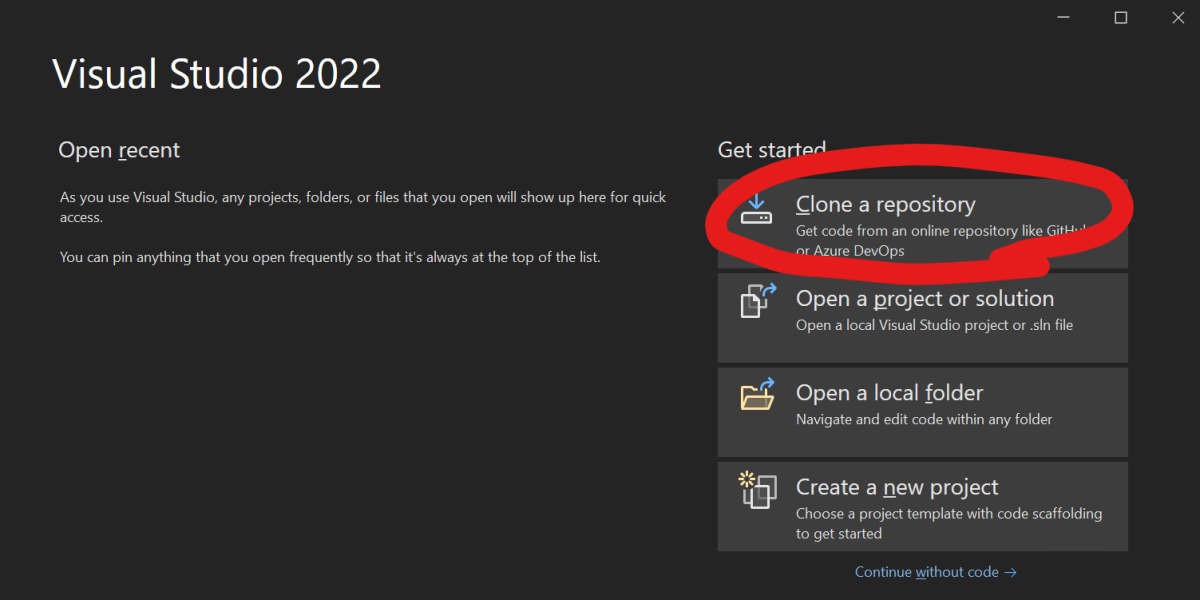
Task: Choose Open a project or solution heading
Action: point(925,298)
